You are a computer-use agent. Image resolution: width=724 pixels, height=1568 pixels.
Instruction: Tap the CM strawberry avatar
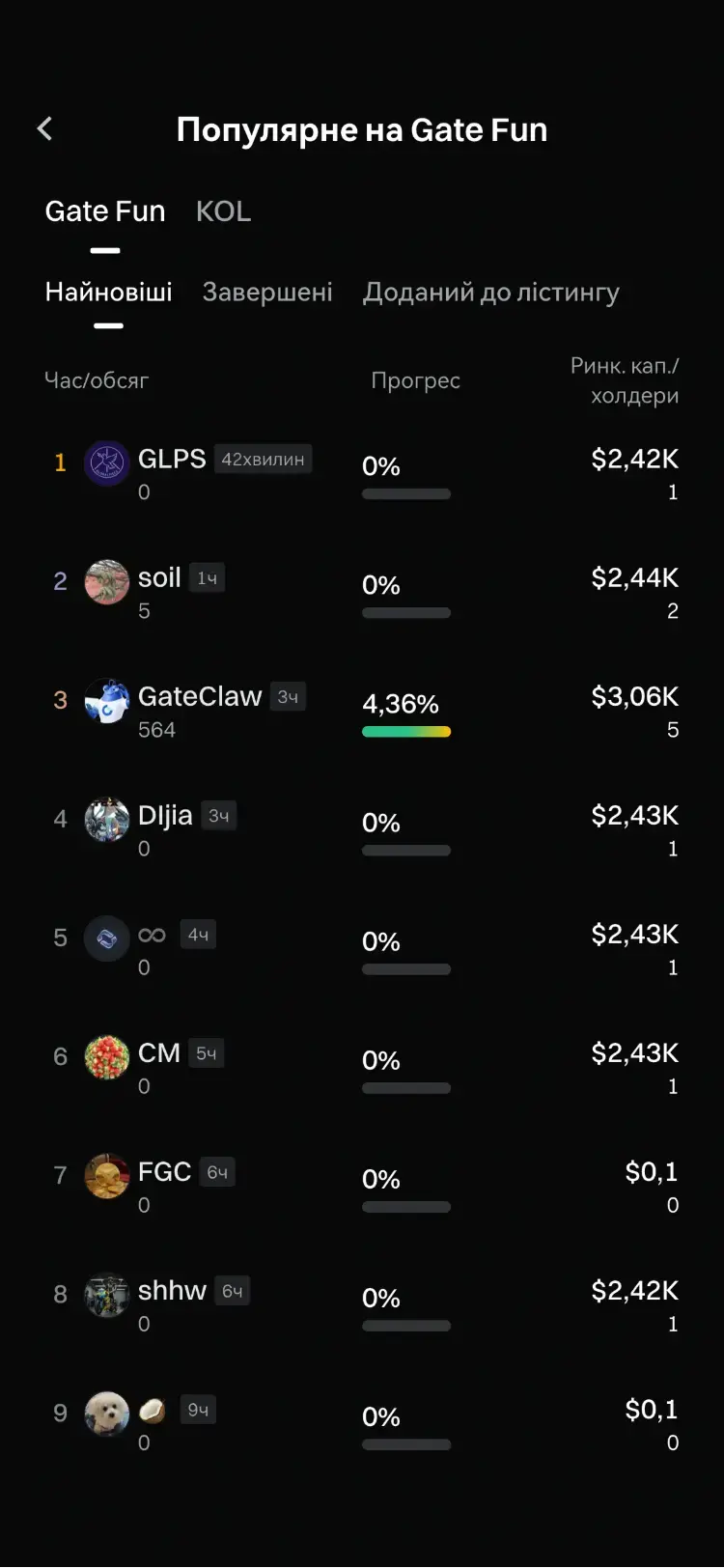click(107, 1057)
